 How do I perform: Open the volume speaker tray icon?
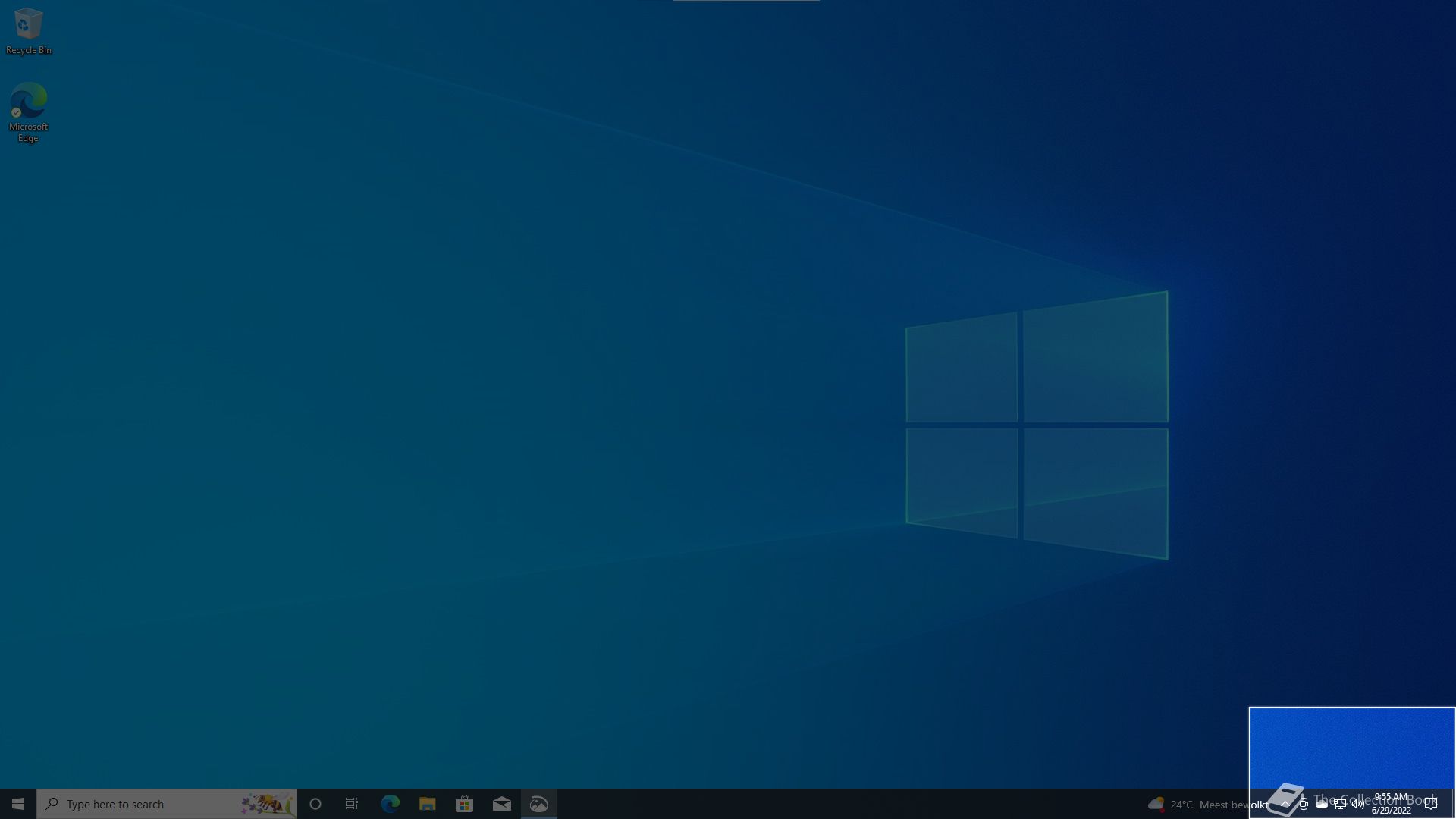1358,804
